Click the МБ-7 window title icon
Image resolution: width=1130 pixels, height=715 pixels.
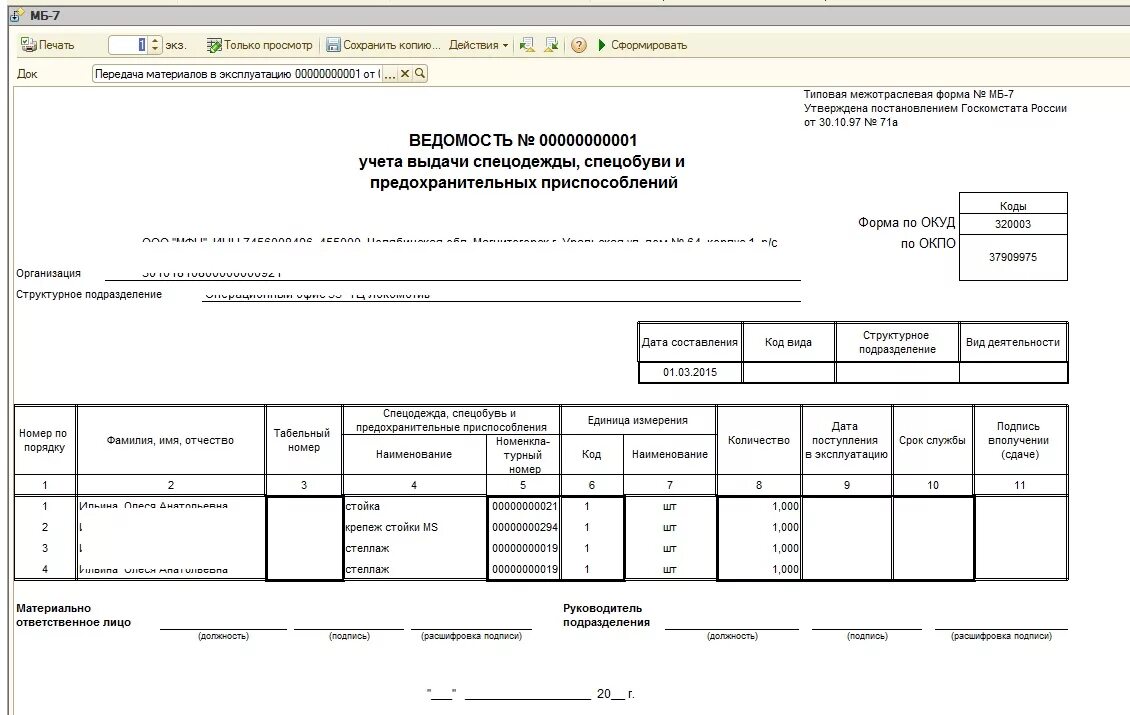pos(17,15)
